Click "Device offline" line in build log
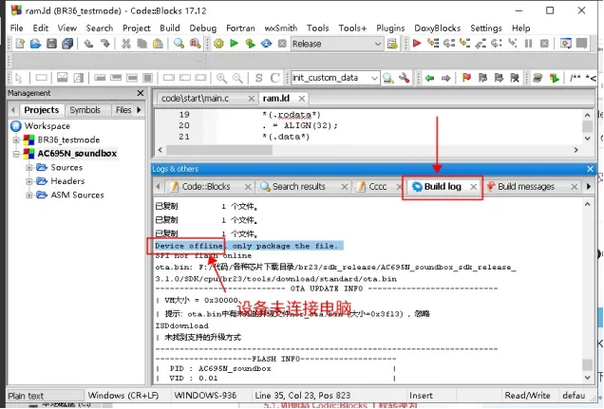The width and height of the screenshot is (604, 409). tap(247, 246)
